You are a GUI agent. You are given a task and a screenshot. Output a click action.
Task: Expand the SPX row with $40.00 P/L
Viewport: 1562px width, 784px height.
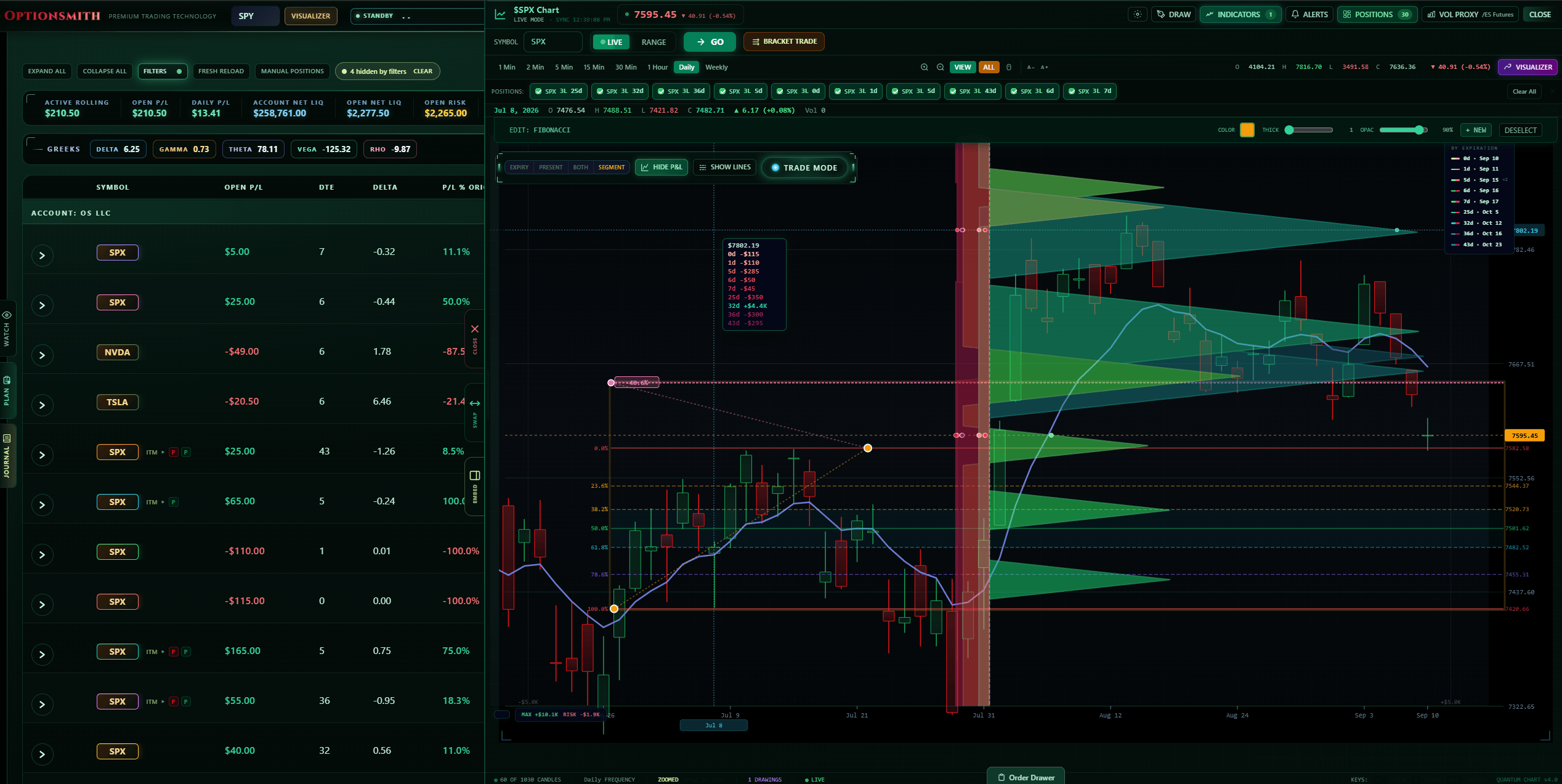tap(42, 754)
